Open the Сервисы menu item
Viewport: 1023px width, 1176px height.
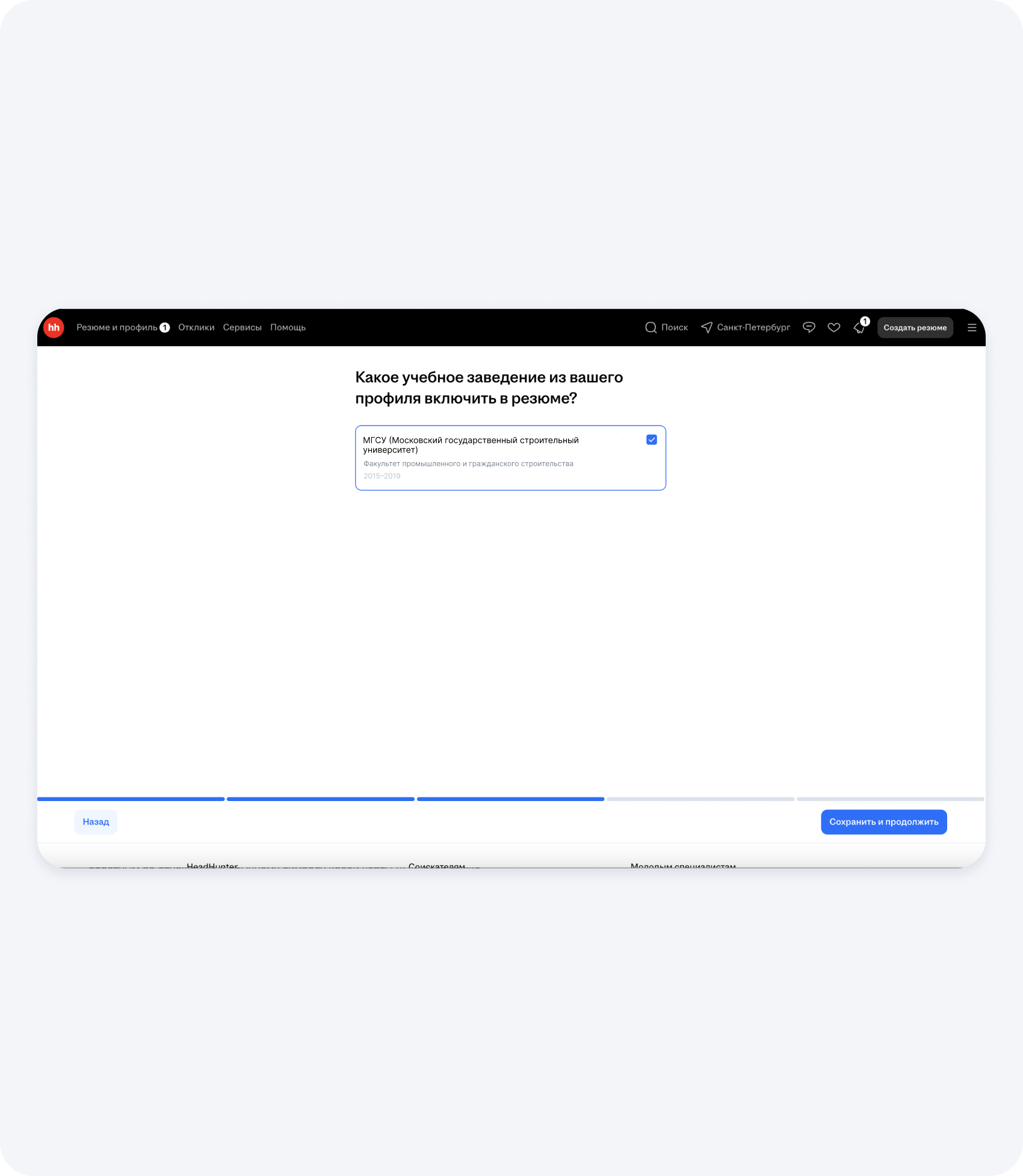(x=242, y=327)
